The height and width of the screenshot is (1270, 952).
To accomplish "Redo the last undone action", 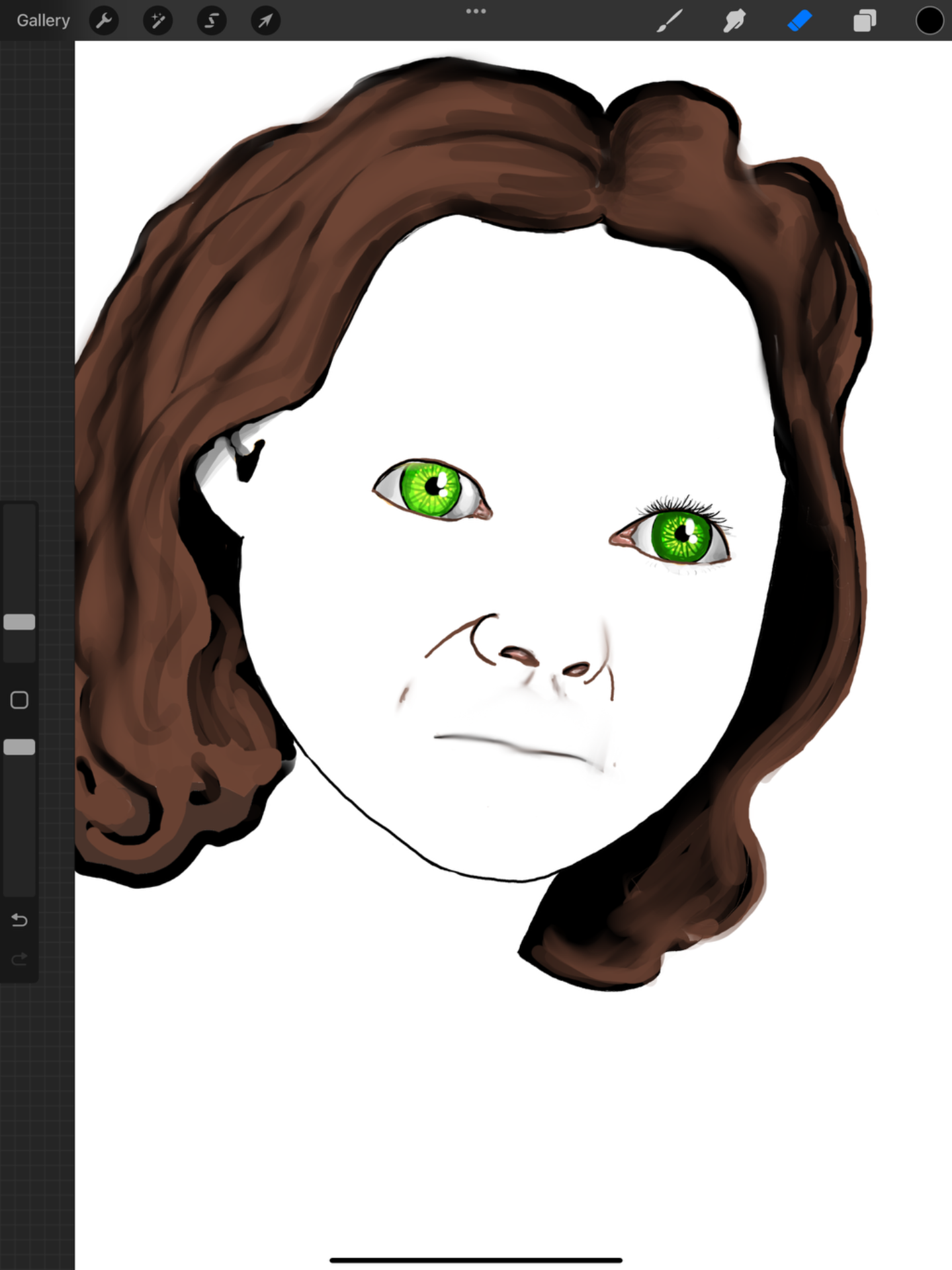I will 19,959.
